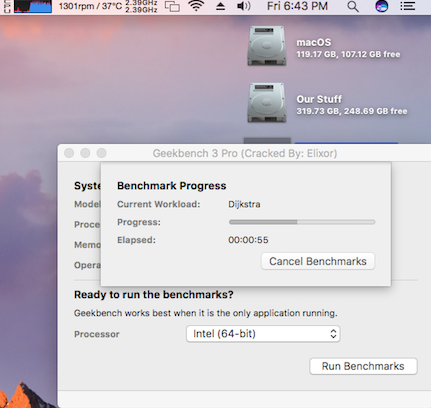The height and width of the screenshot is (408, 431).
Task: Click the Geekbench 3 Pro window title
Action: [x=245, y=153]
